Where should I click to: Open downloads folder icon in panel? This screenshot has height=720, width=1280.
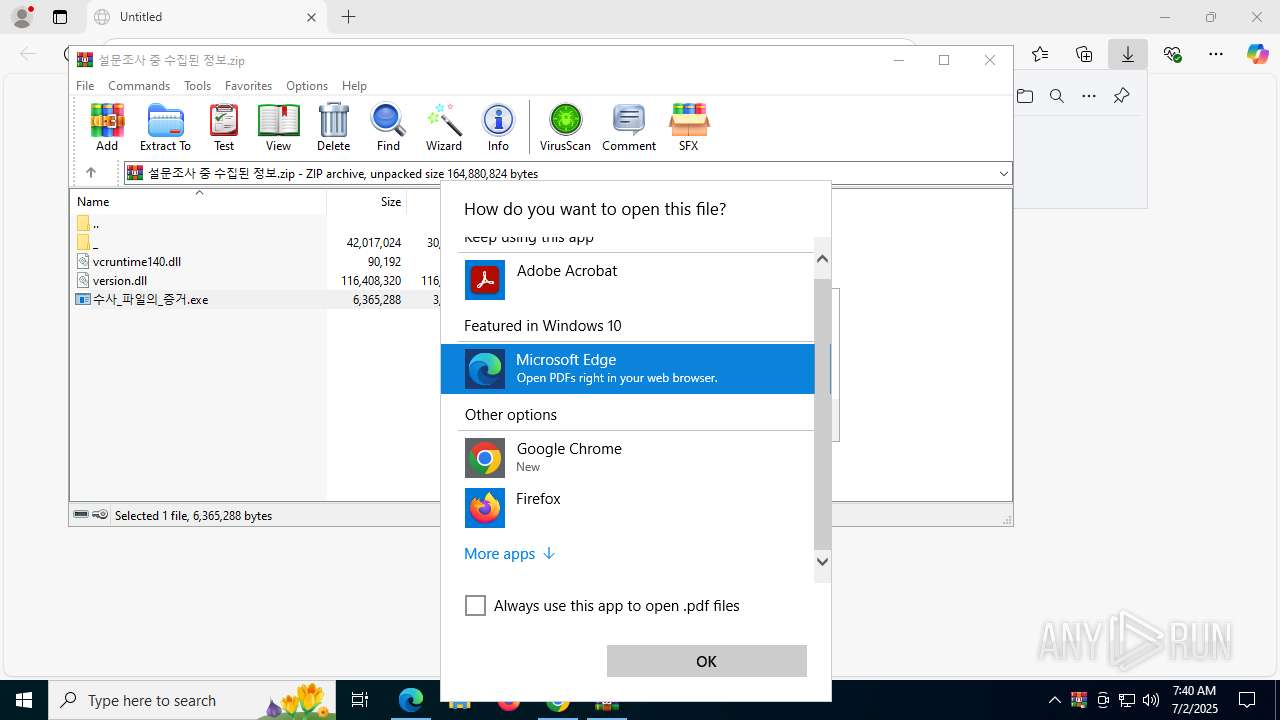click(x=1025, y=96)
